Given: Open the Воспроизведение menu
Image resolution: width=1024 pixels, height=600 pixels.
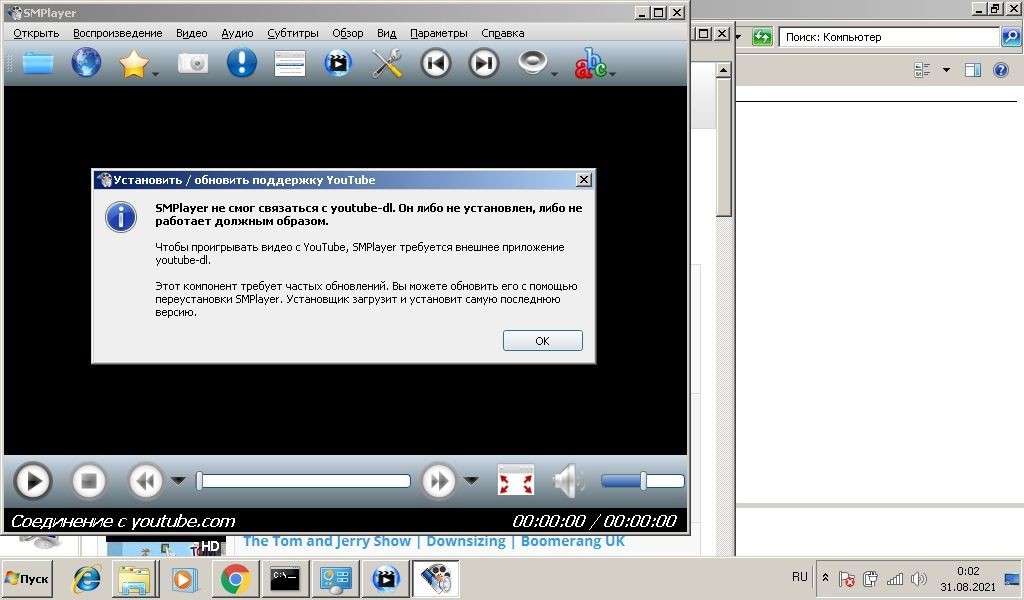Looking at the screenshot, I should pyautogui.click(x=118, y=33).
